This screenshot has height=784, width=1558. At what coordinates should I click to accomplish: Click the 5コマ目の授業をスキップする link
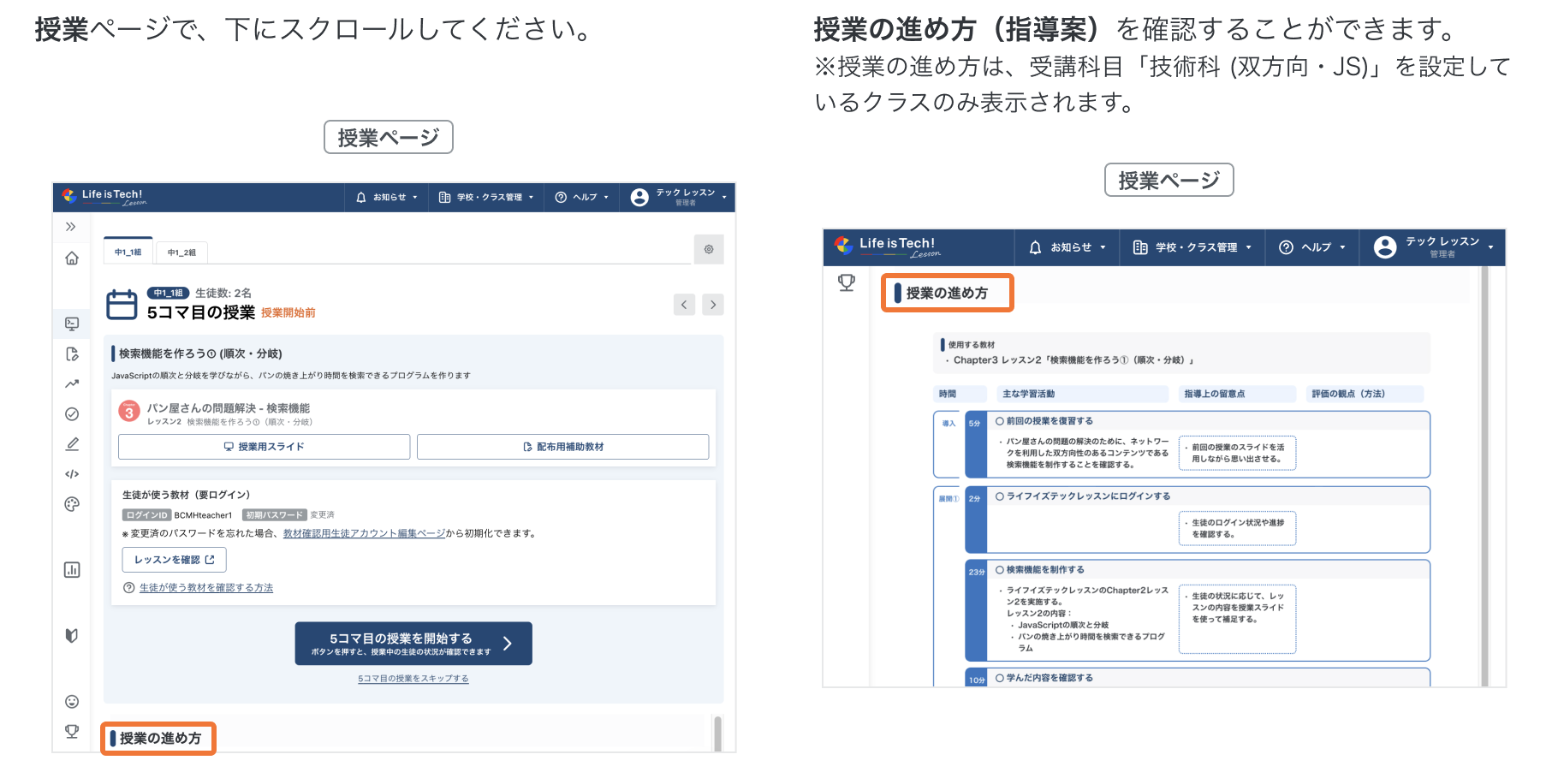[413, 679]
